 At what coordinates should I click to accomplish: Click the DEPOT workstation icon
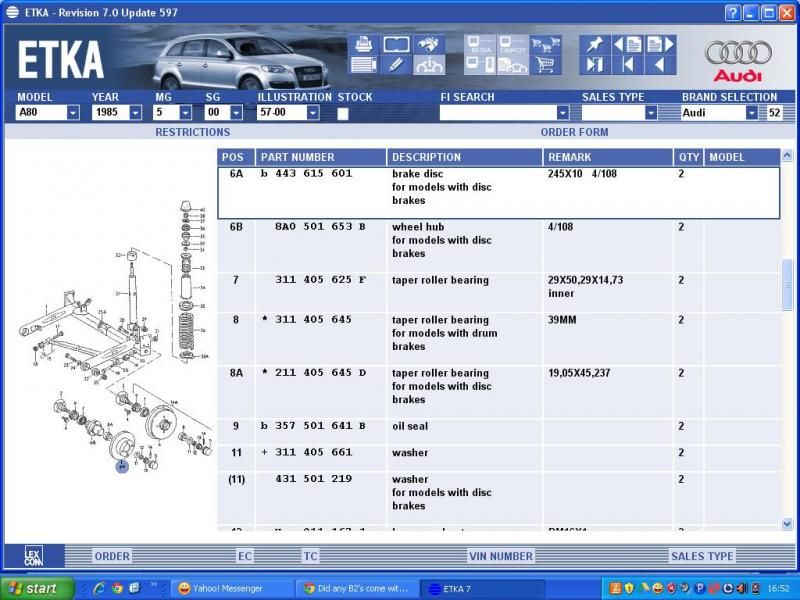[512, 44]
